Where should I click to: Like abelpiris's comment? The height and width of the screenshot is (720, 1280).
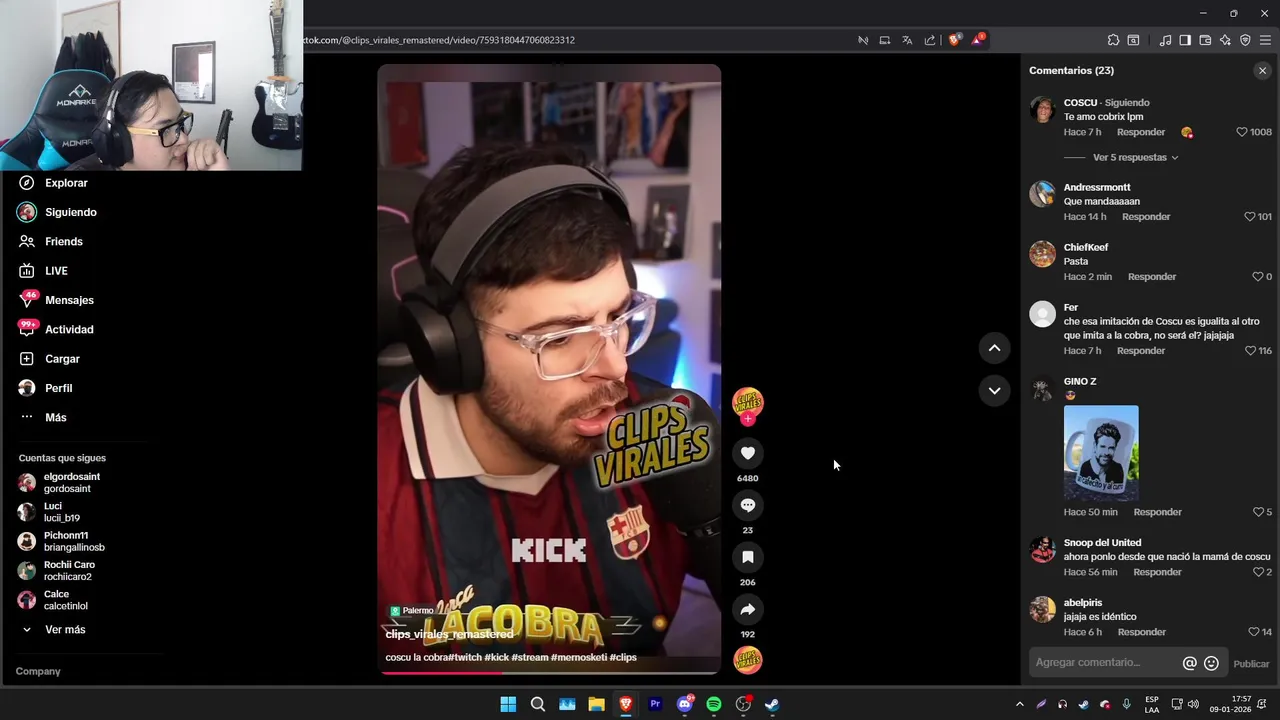[1253, 632]
